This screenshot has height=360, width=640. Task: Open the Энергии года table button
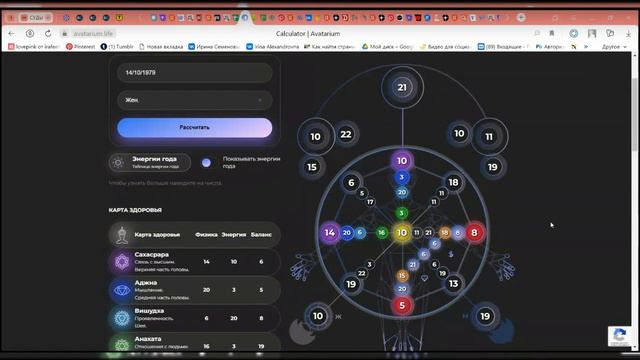(x=150, y=162)
